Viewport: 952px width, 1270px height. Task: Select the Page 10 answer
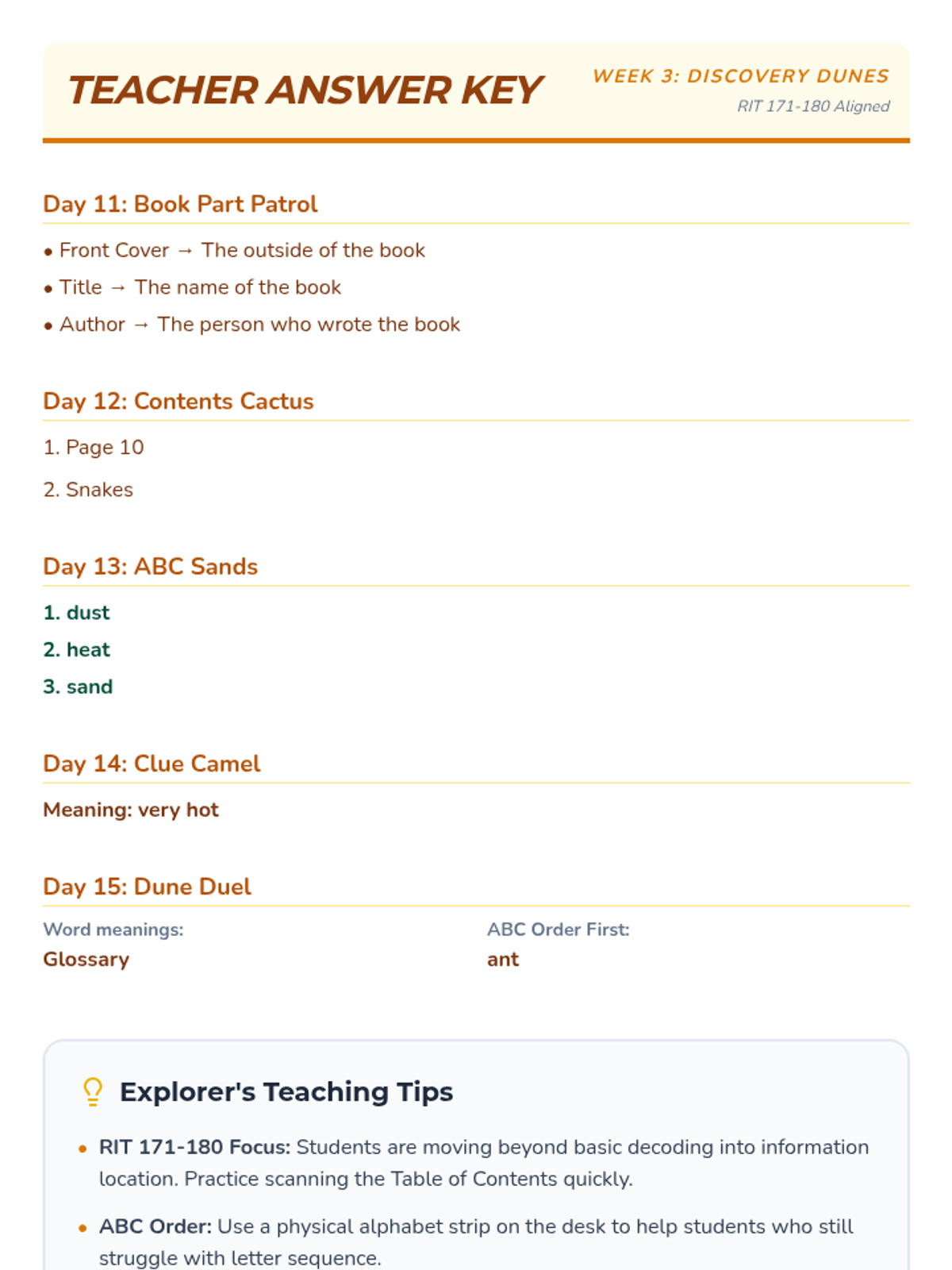tap(94, 448)
